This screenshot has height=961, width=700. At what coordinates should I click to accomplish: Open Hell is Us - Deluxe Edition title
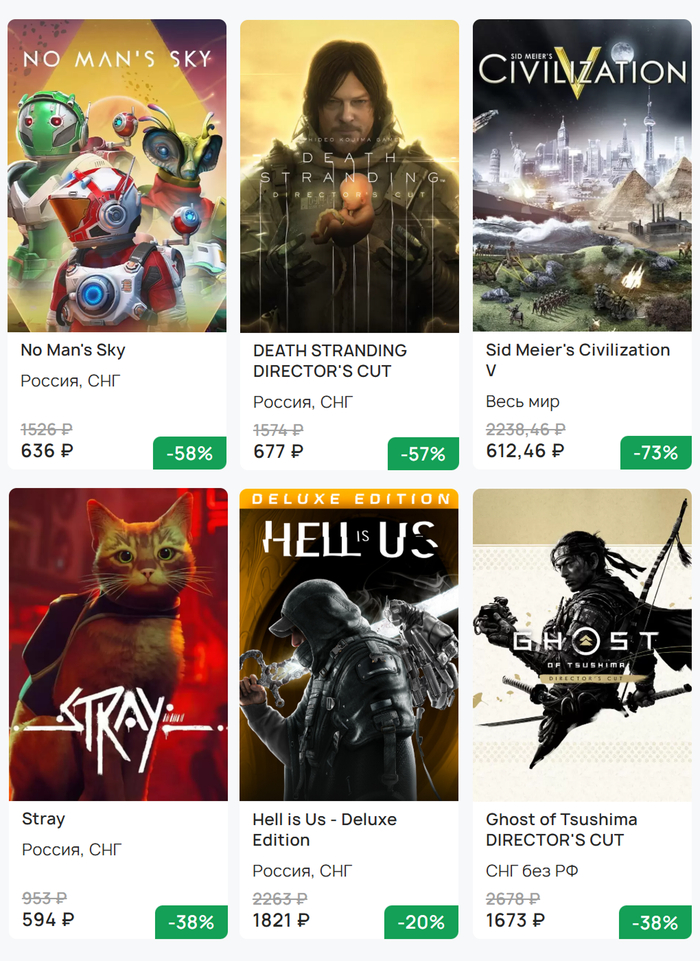324,830
